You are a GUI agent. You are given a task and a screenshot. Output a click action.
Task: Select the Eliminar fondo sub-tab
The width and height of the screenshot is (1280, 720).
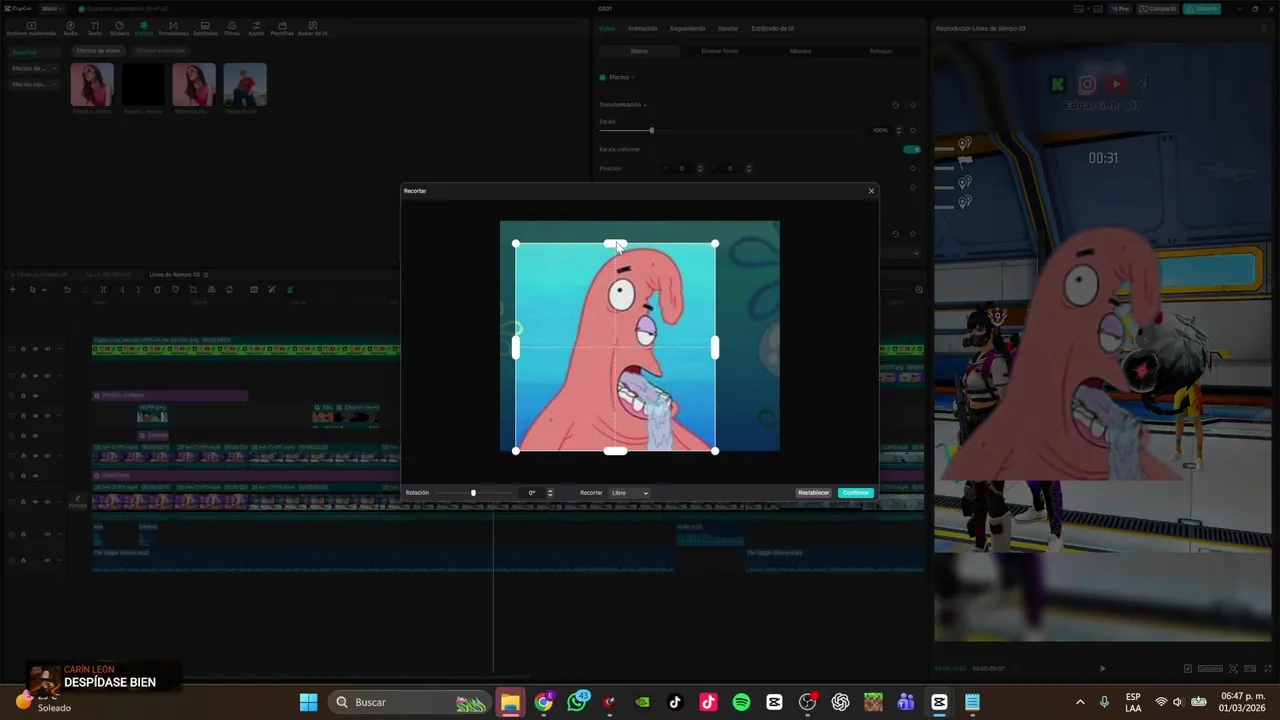pos(719,51)
